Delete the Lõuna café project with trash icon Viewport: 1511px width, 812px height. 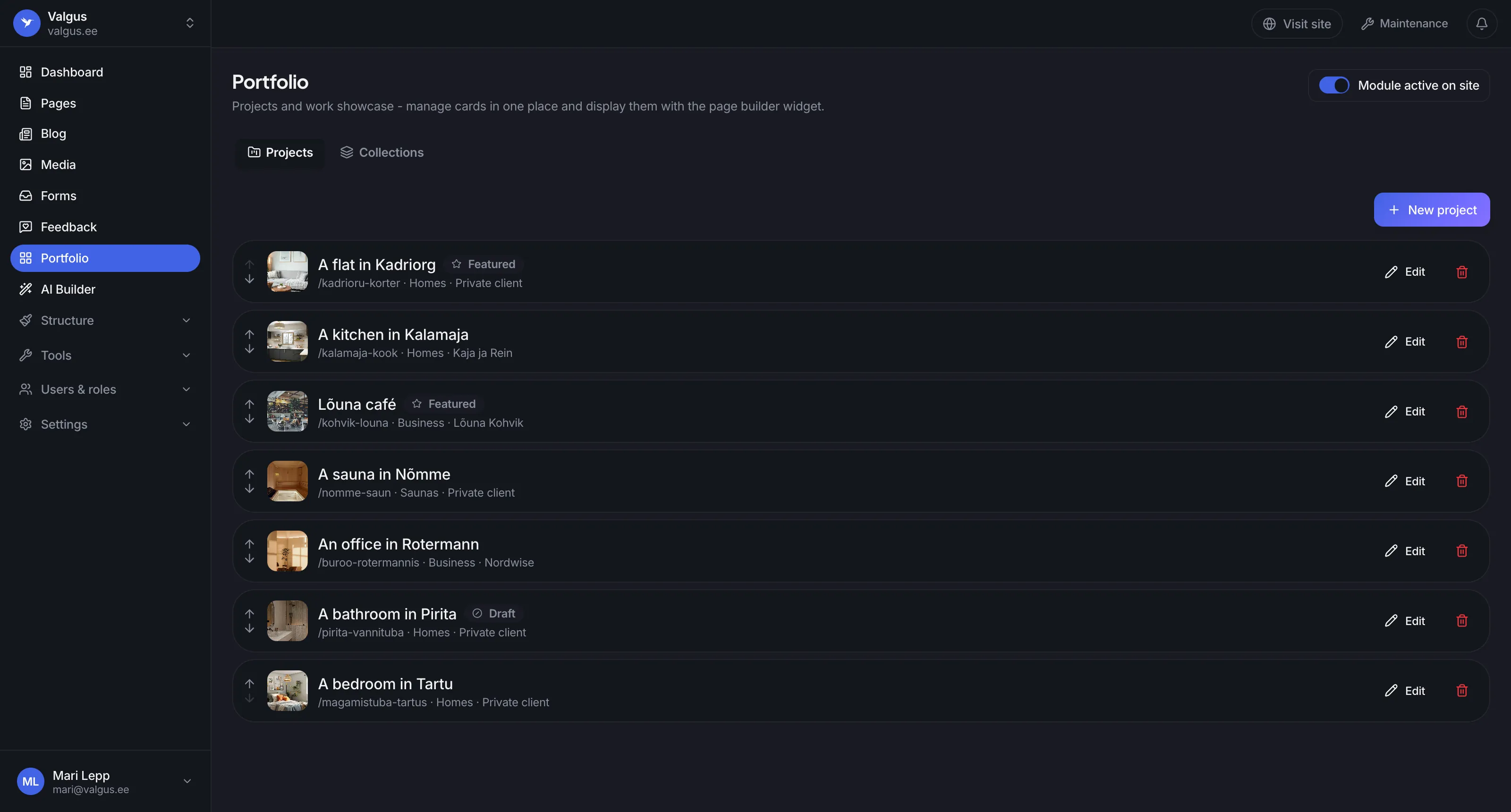click(x=1462, y=411)
